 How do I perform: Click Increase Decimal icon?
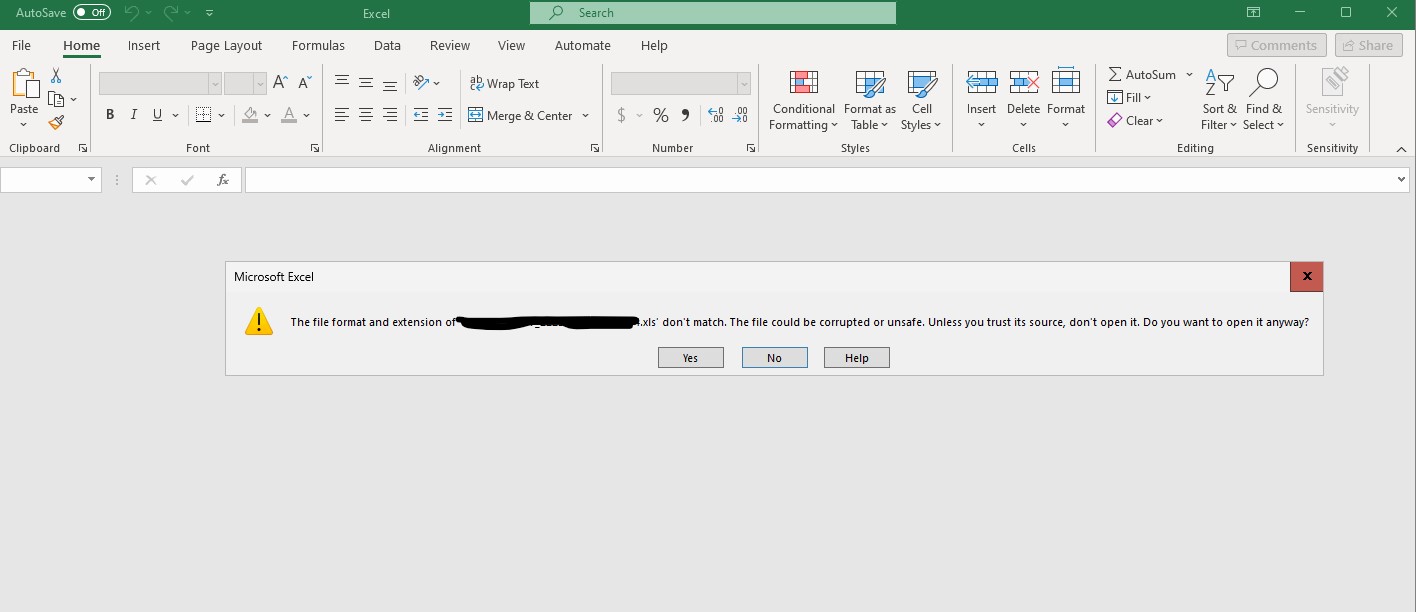(716, 115)
